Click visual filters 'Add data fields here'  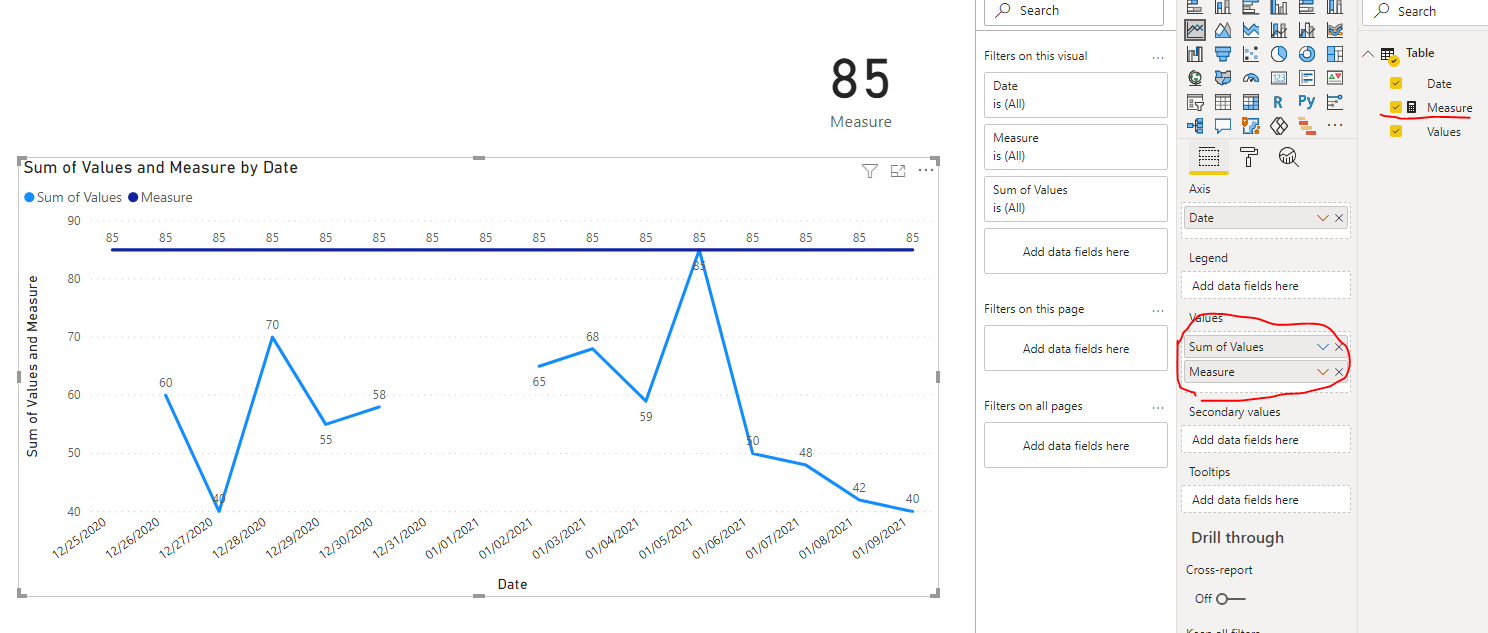click(1076, 252)
